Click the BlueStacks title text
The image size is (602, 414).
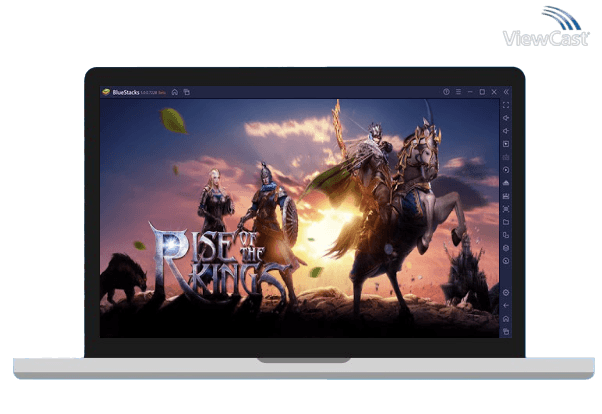(x=126, y=92)
